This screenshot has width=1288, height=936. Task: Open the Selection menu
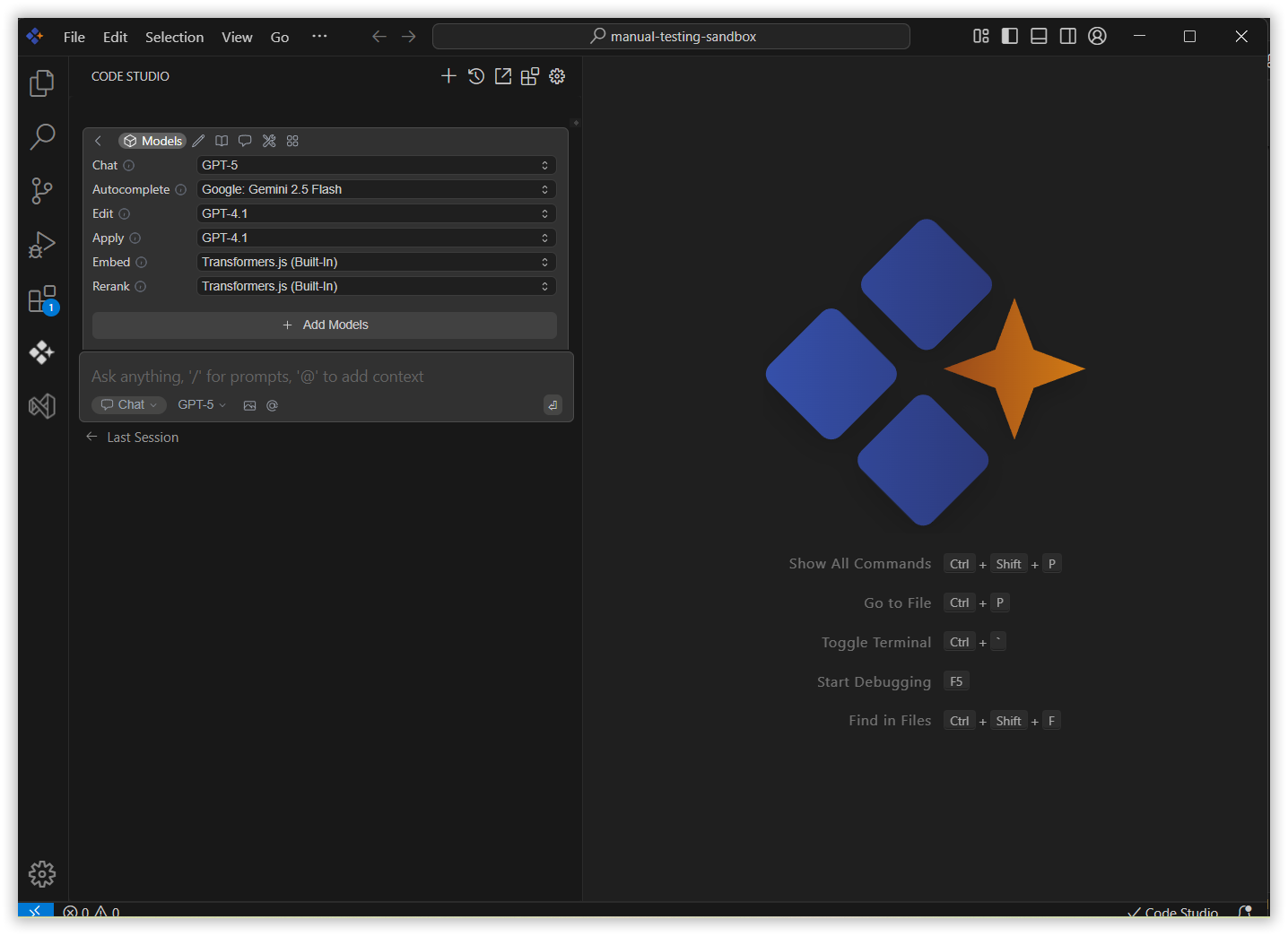(174, 37)
